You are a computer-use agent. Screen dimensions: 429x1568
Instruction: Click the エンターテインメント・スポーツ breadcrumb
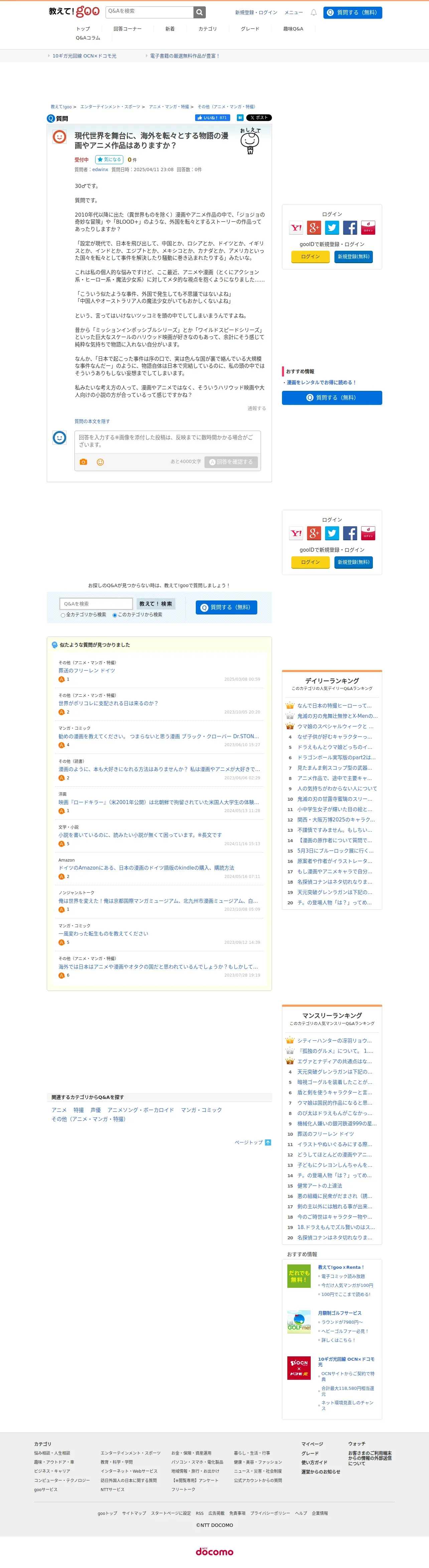coord(110,107)
